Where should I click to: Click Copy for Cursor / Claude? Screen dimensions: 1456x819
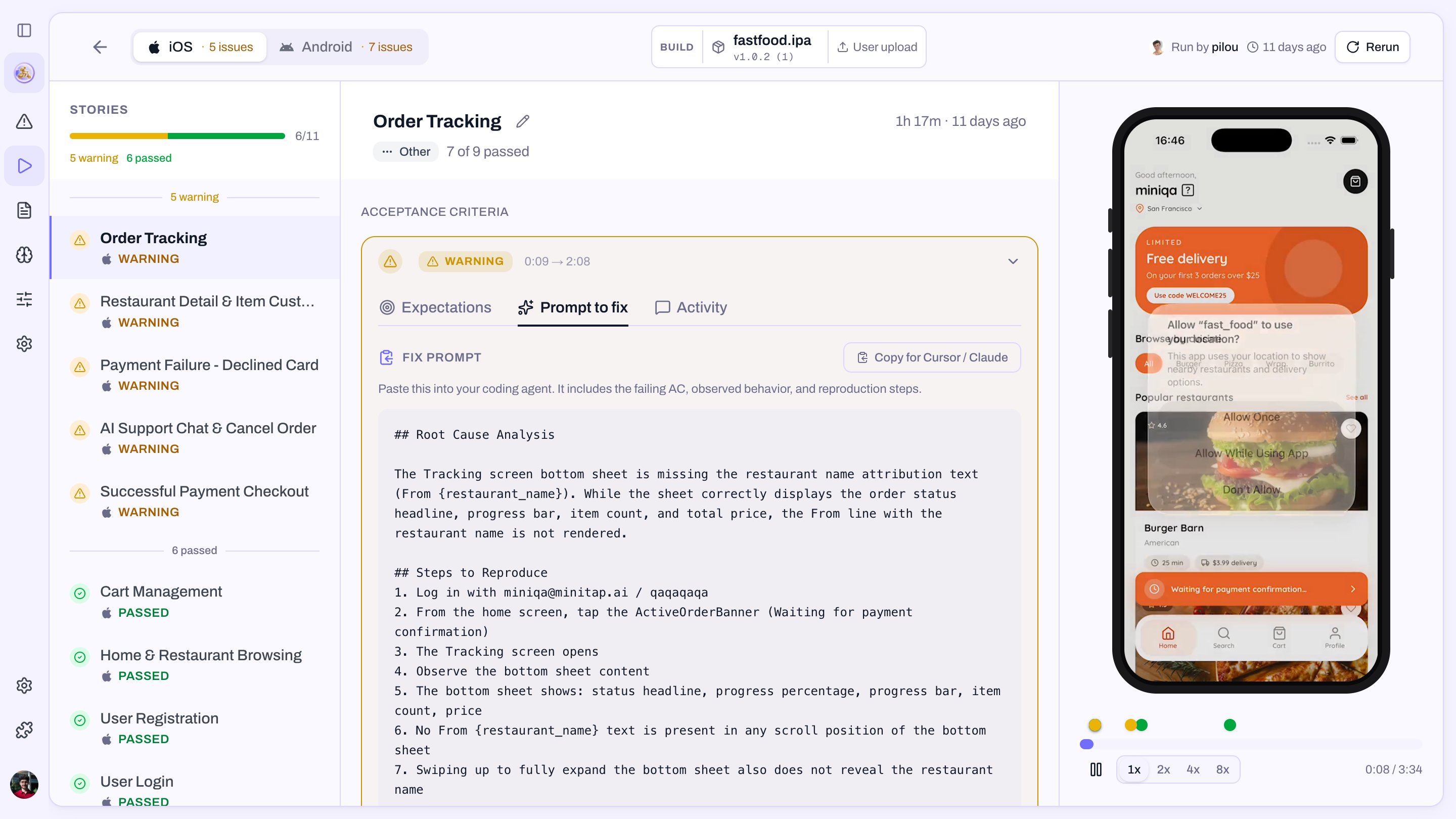[x=932, y=357]
